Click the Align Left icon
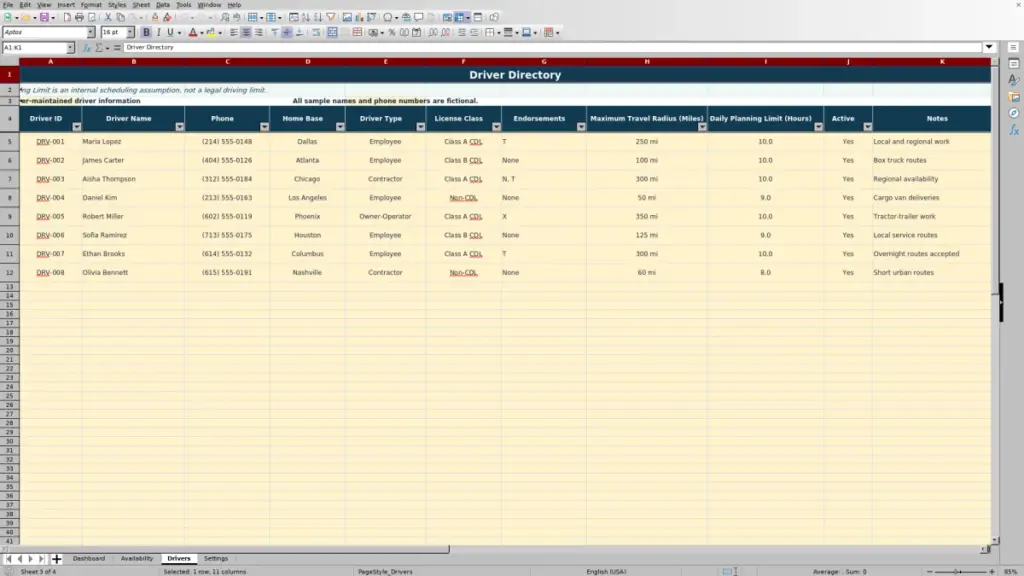 234,33
